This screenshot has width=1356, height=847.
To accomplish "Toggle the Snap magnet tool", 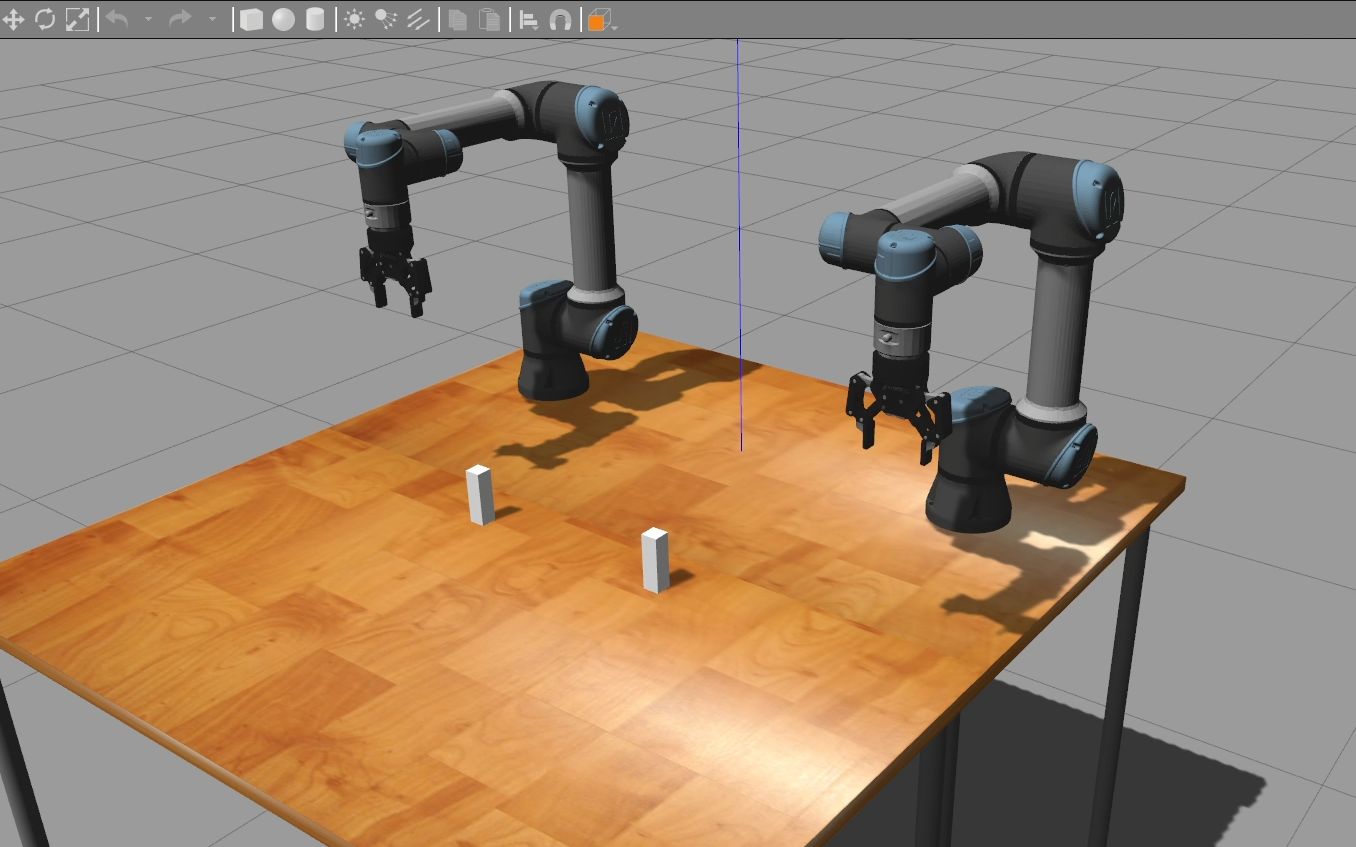I will 561,19.
